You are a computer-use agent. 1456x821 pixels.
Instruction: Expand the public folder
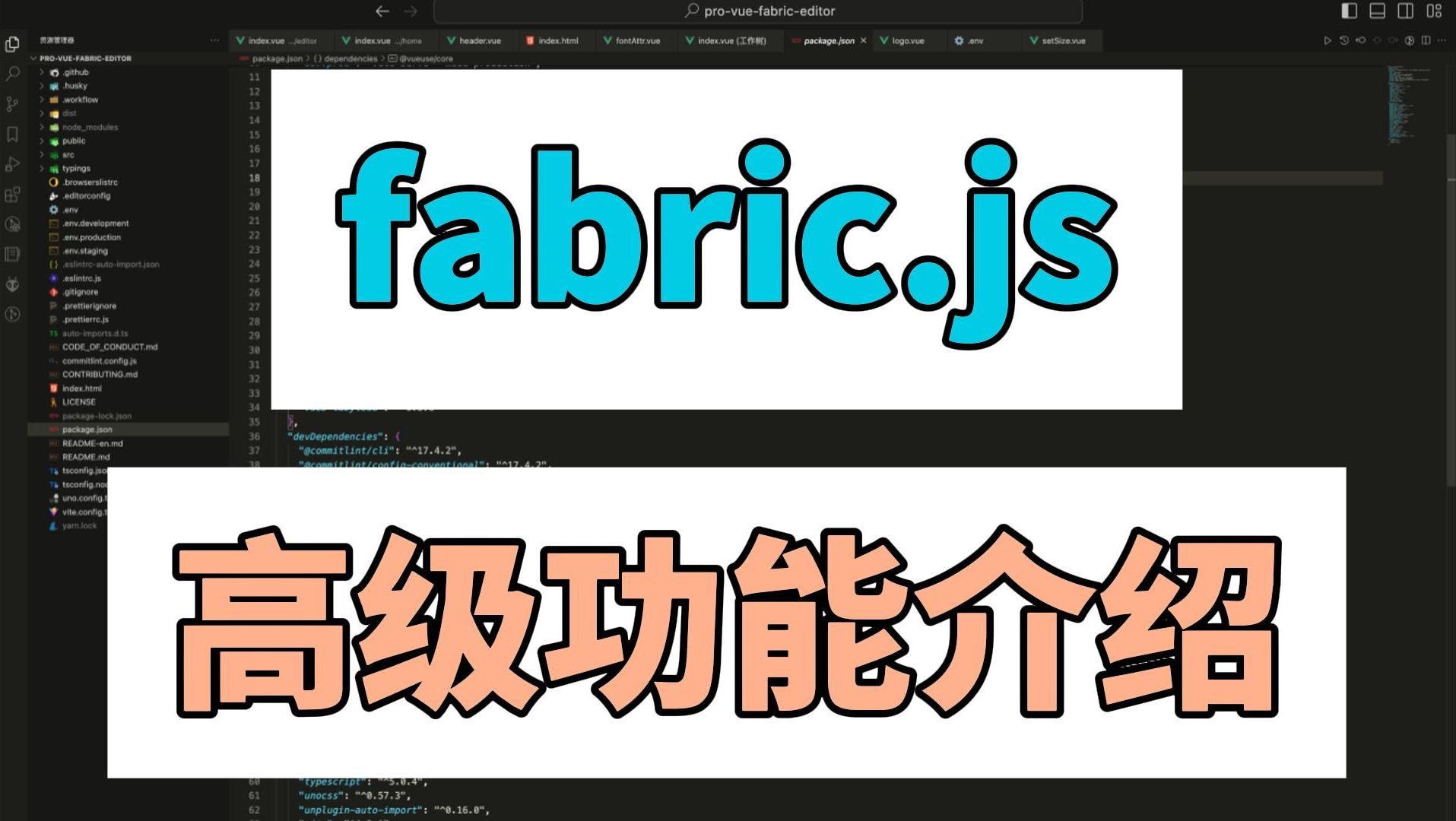[74, 141]
